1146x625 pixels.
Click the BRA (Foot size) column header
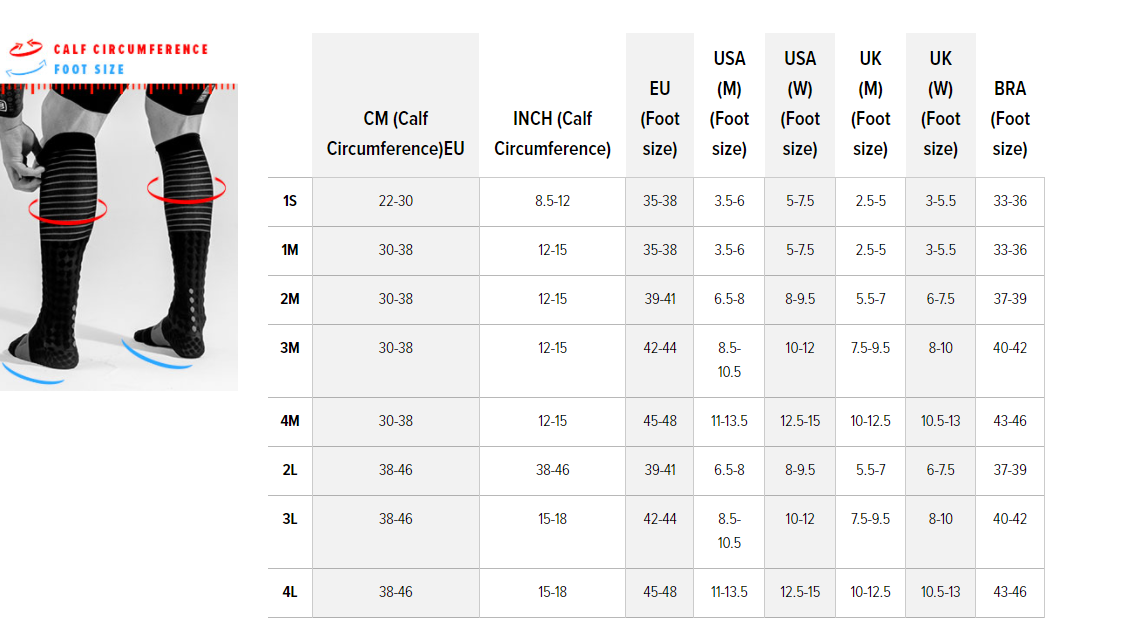pos(1010,118)
